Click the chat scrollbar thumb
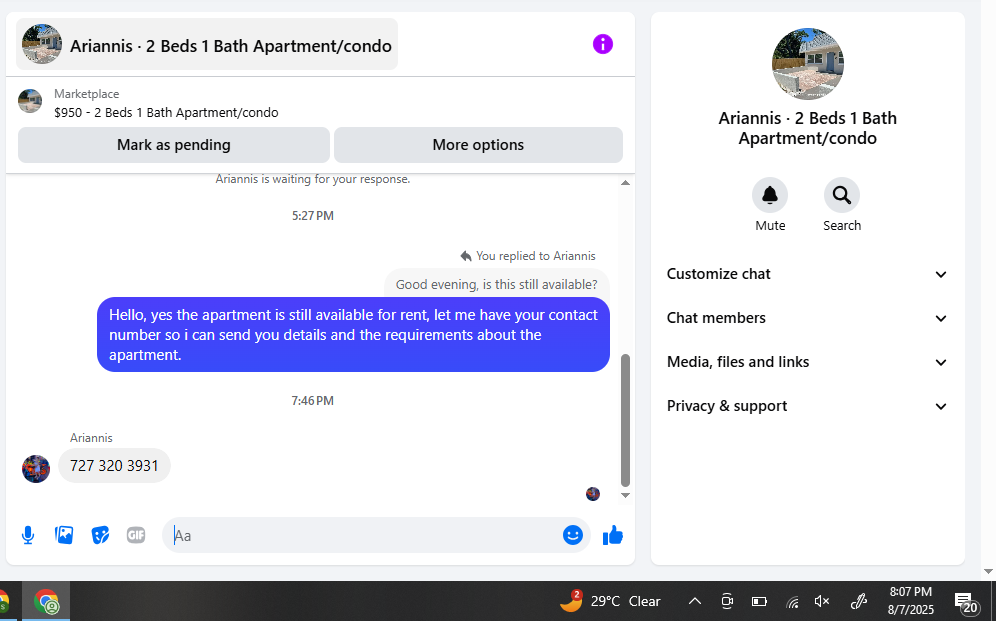 [625, 420]
